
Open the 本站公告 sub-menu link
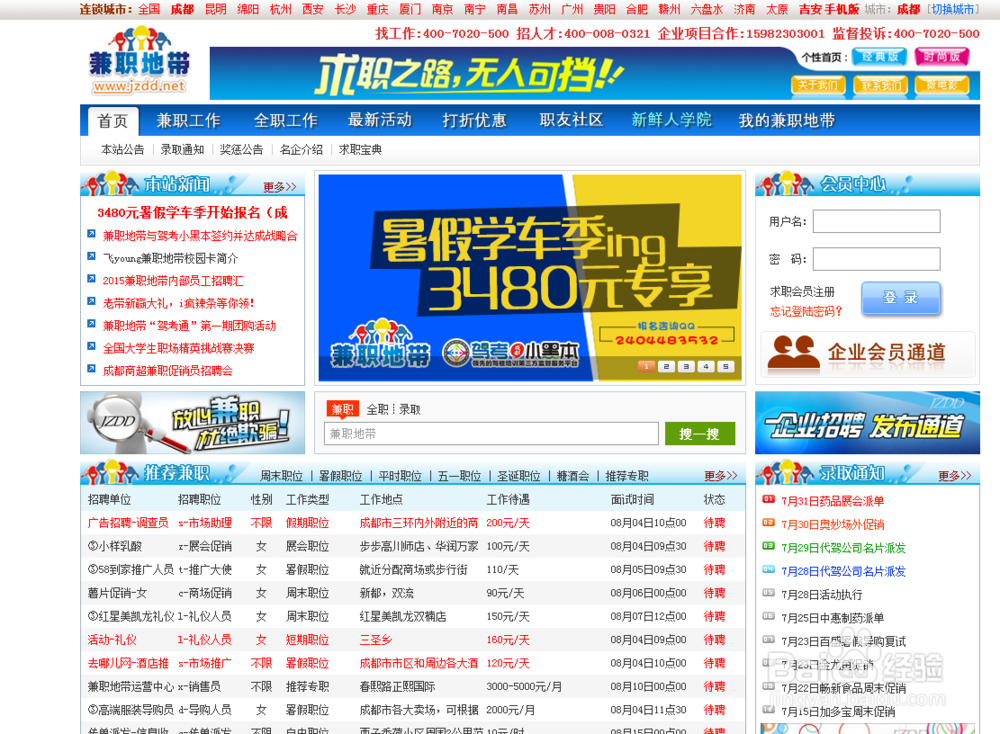point(122,150)
